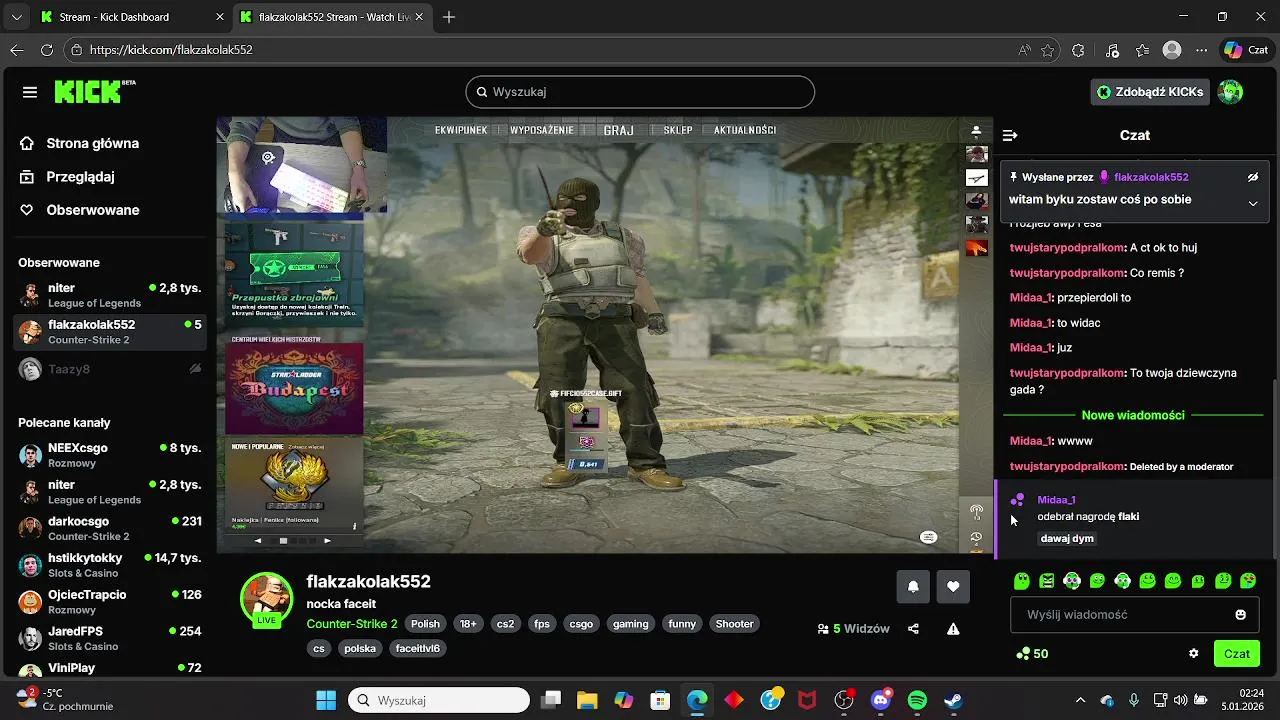The image size is (1280, 720).
Task: Open chat settings gear
Action: tap(1193, 654)
